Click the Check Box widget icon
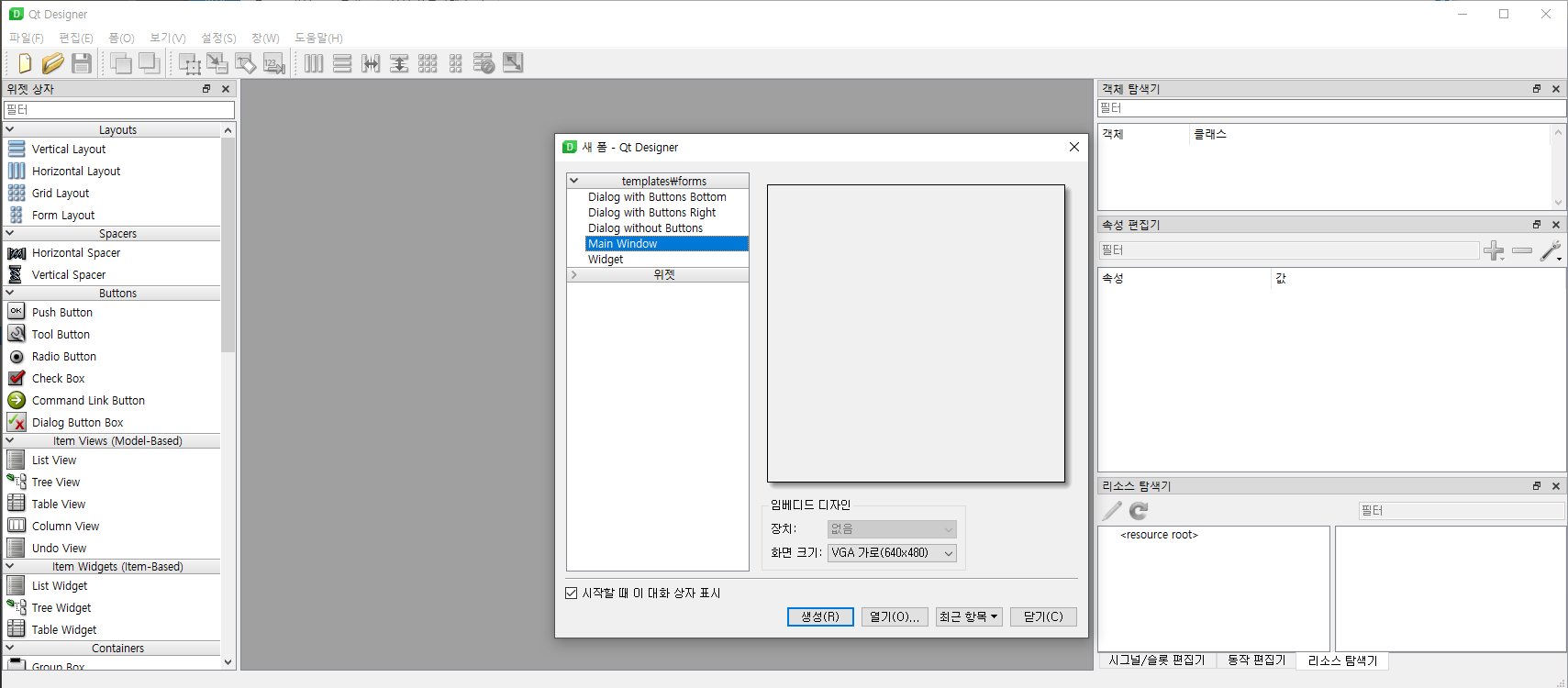 tap(17, 378)
